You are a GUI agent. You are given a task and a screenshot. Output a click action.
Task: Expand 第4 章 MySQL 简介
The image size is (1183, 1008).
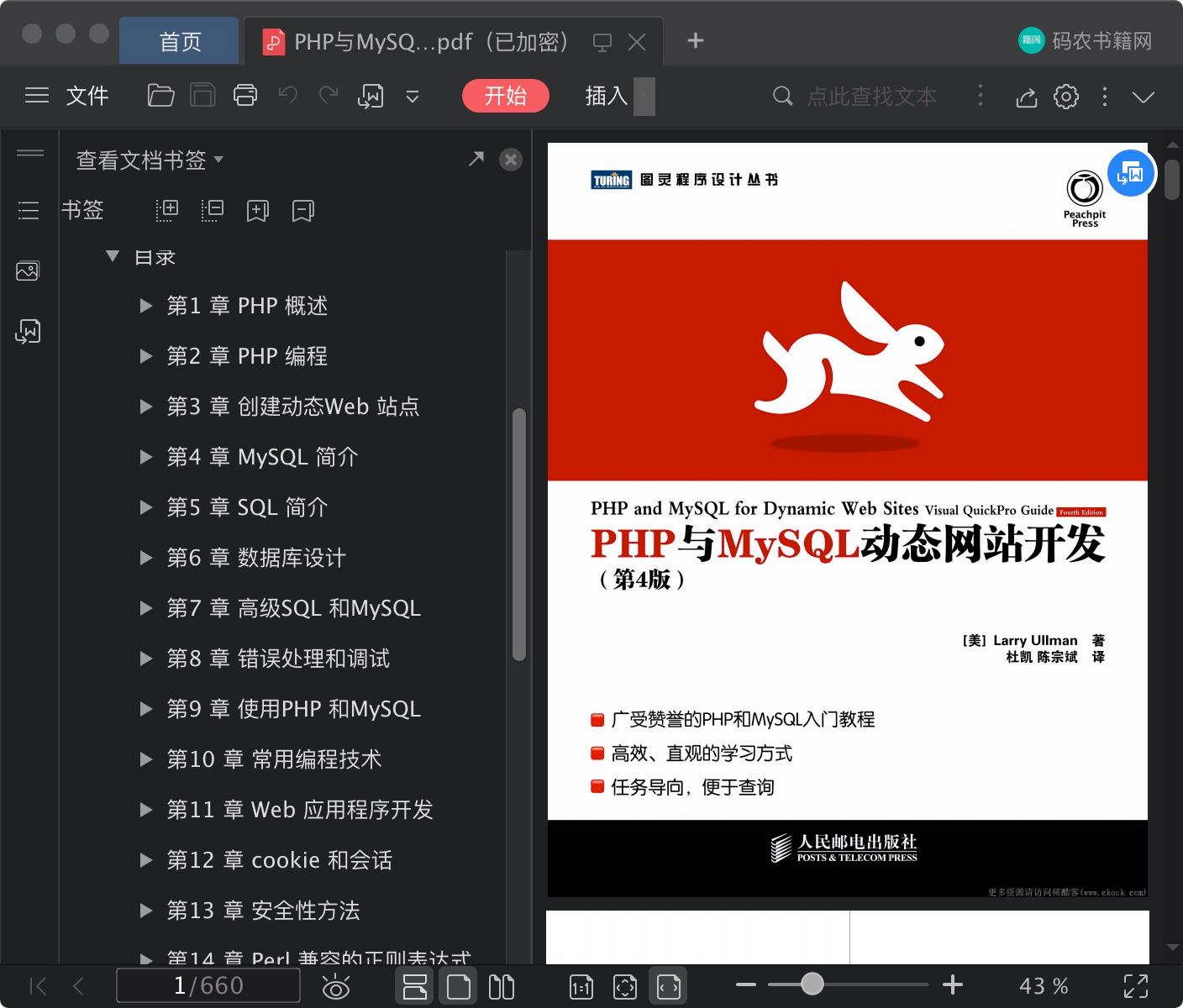point(146,457)
